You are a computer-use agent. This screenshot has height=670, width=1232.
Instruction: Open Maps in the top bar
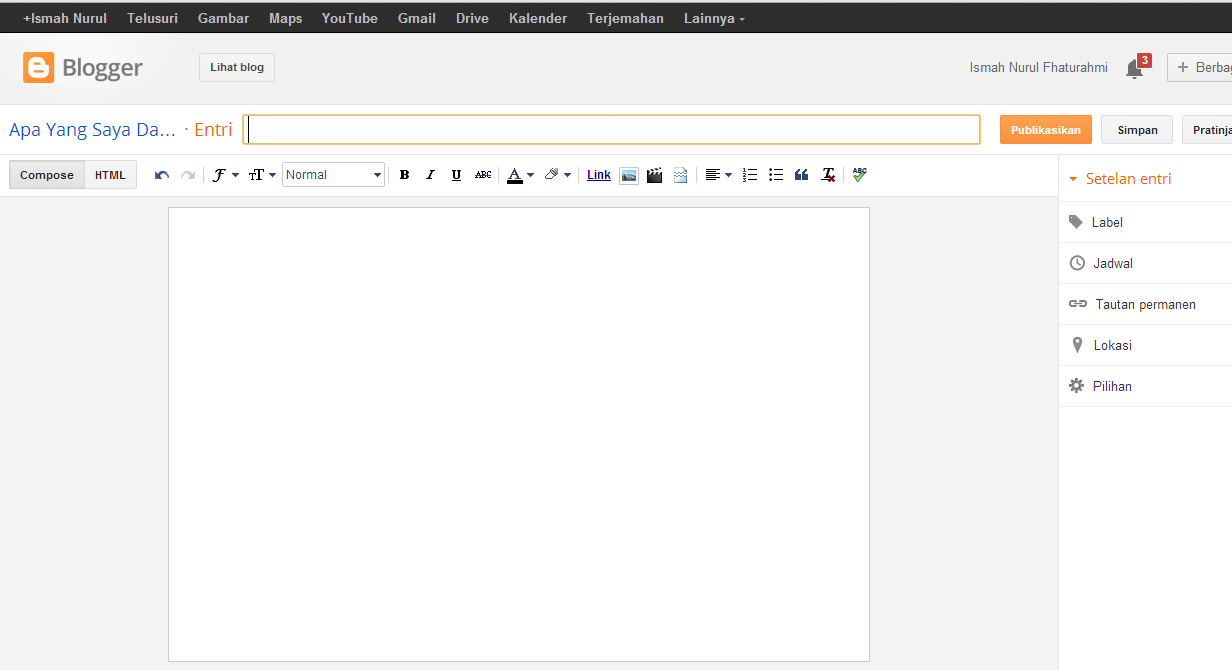point(285,18)
